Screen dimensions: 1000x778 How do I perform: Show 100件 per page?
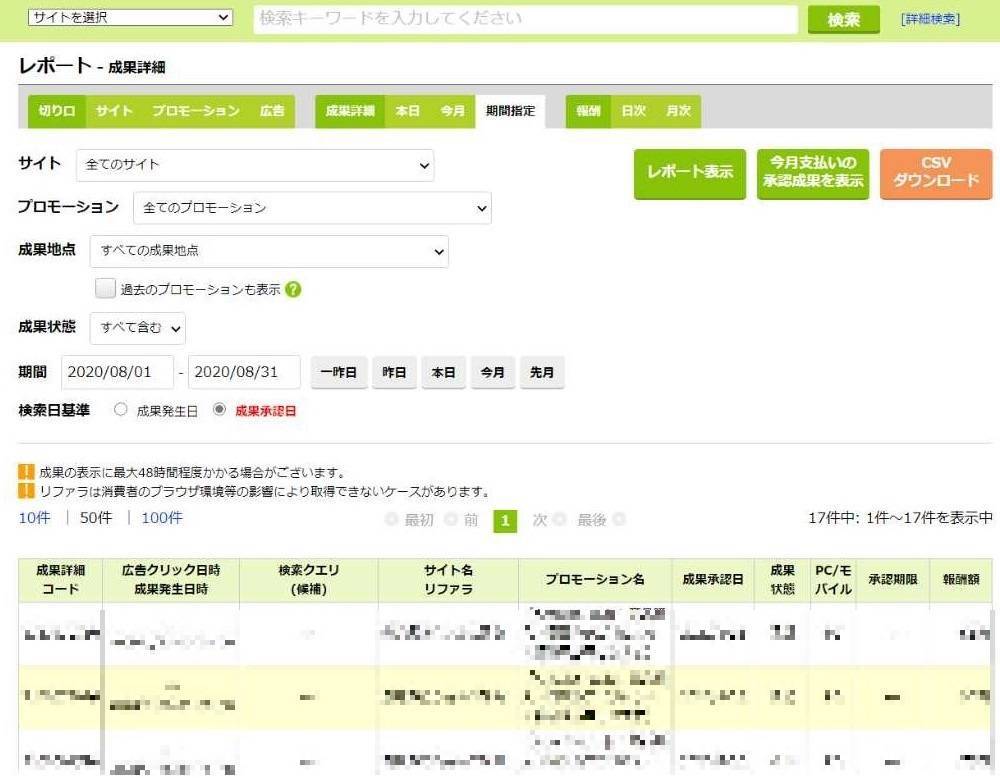[162, 518]
